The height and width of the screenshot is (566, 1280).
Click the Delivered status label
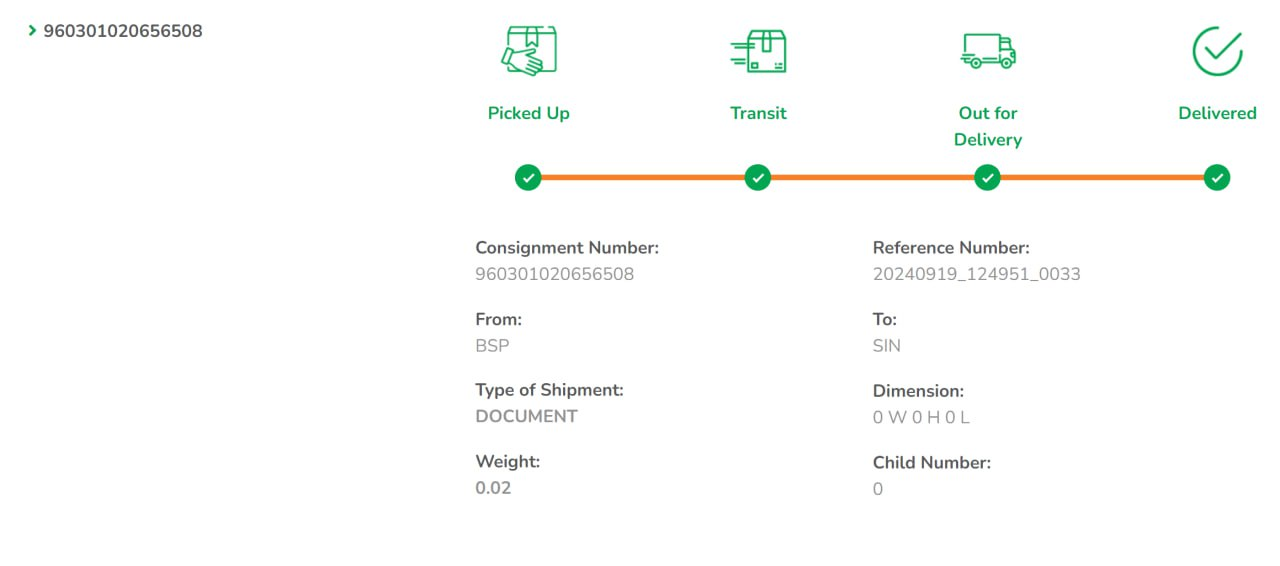tap(1217, 113)
